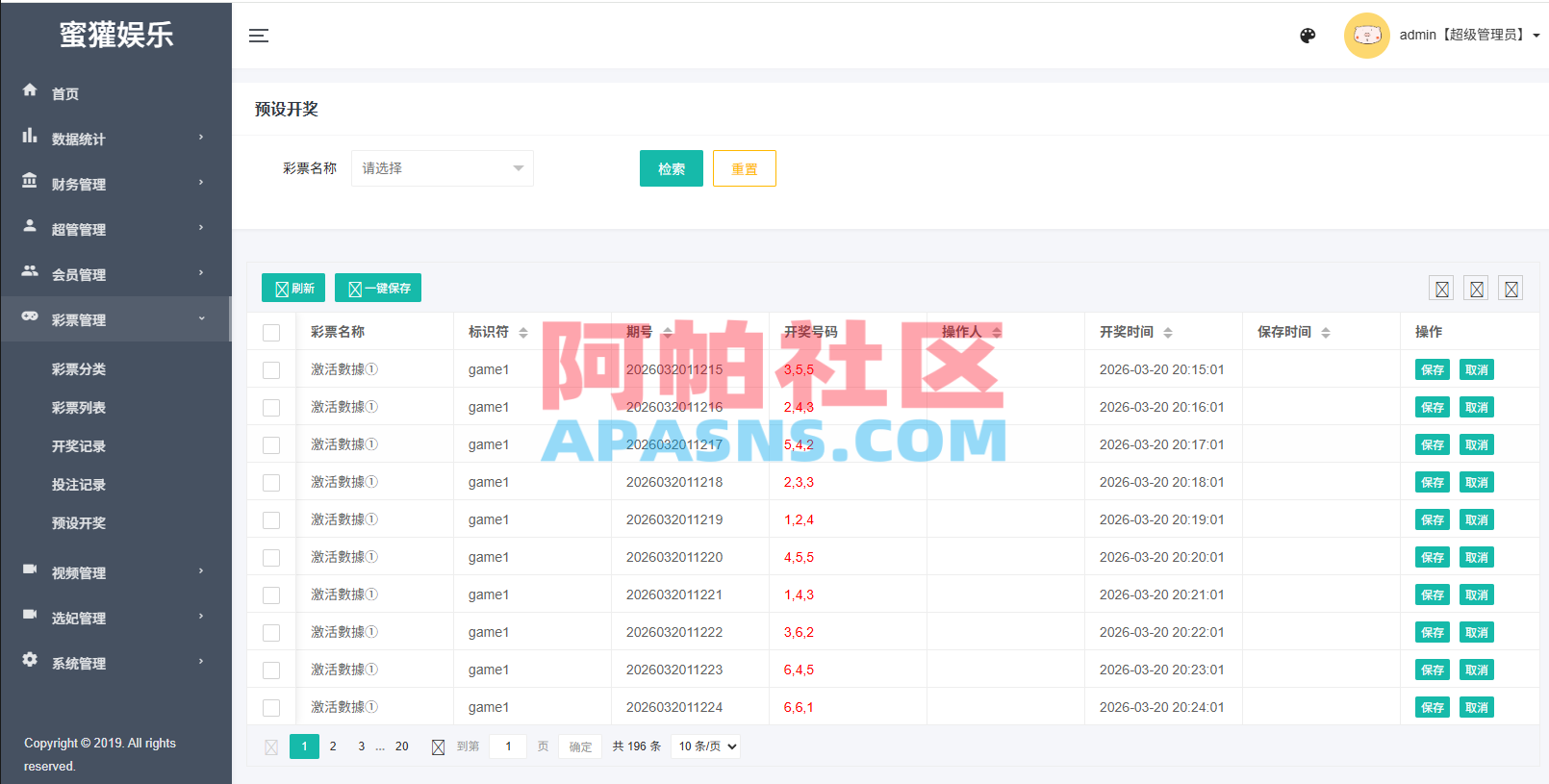Viewport: 1549px width, 784px height.
Task: Click the 首页 home icon
Action: click(30, 90)
